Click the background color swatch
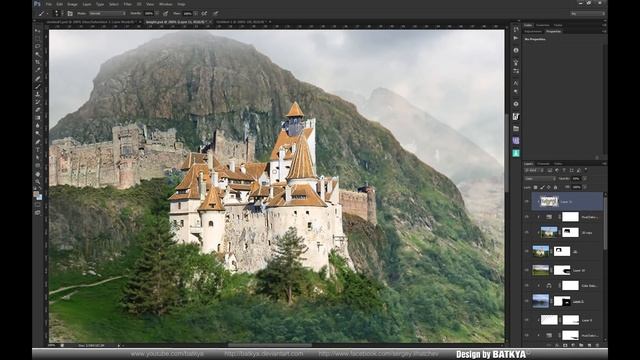The height and width of the screenshot is (360, 640). tap(39, 197)
